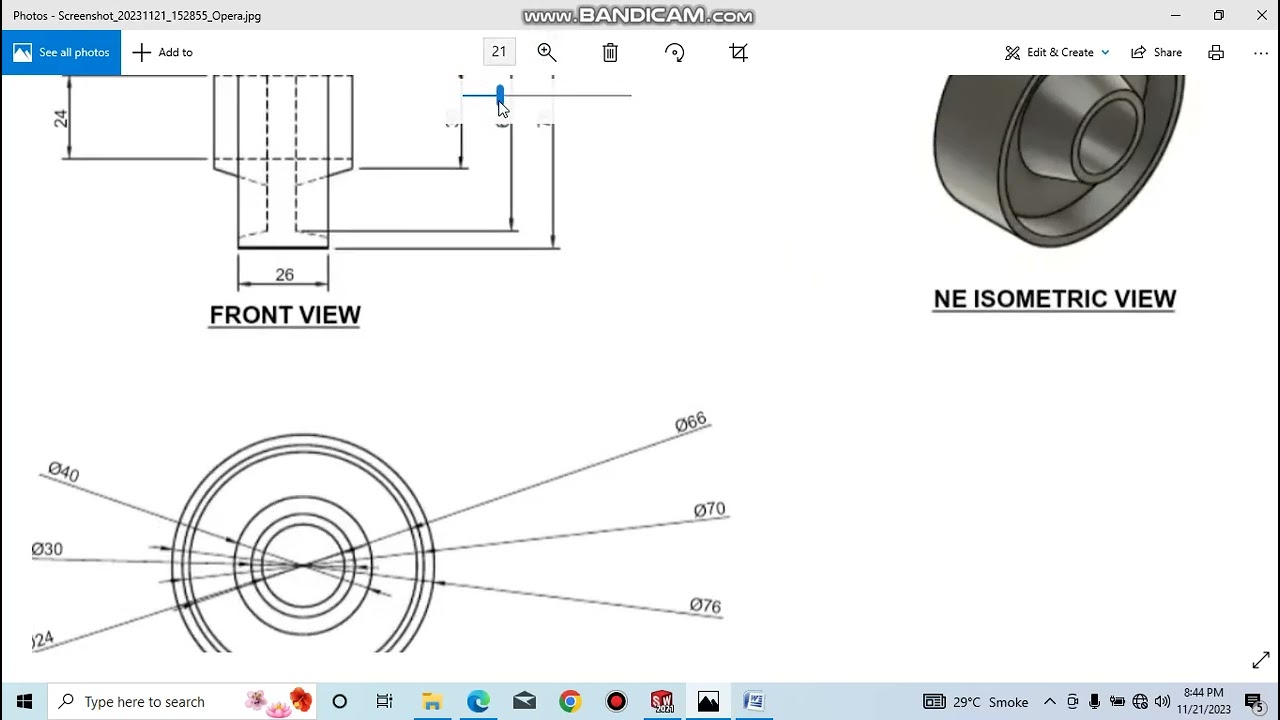Open the Mail app in taskbar
Viewport: 1280px width, 720px height.
click(524, 701)
